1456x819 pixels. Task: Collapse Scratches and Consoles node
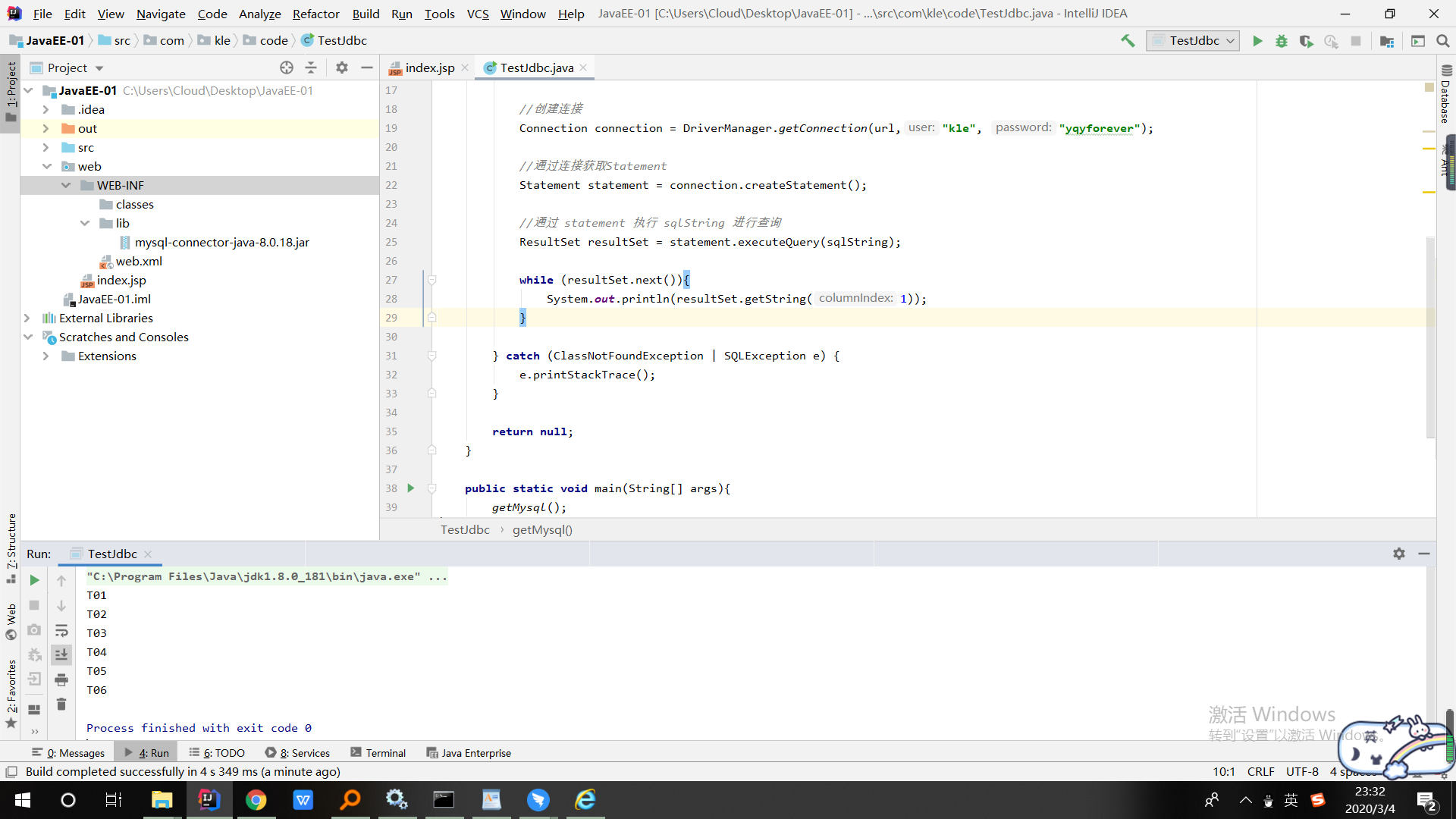click(x=28, y=337)
